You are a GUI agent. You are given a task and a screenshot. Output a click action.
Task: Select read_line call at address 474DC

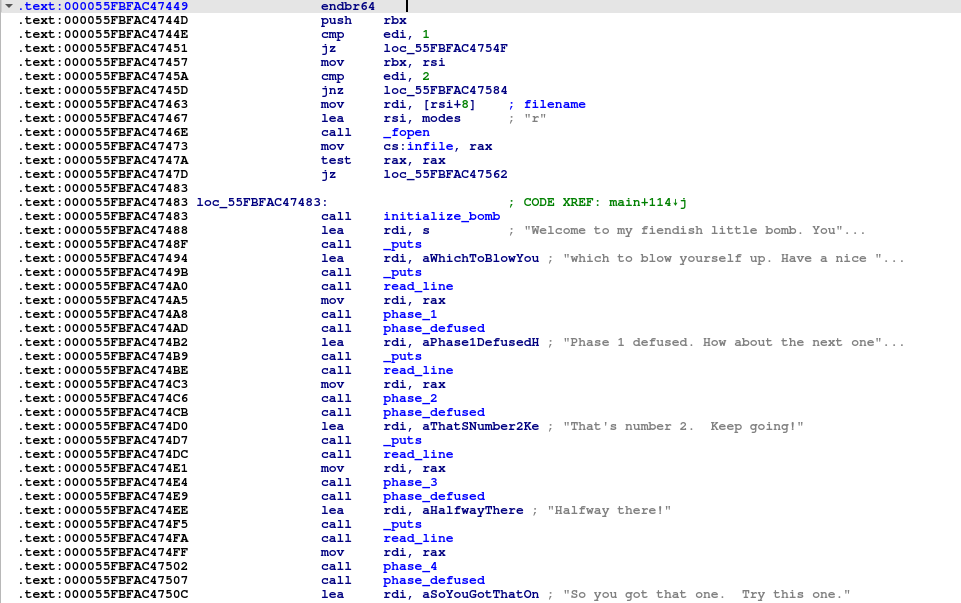coord(418,454)
